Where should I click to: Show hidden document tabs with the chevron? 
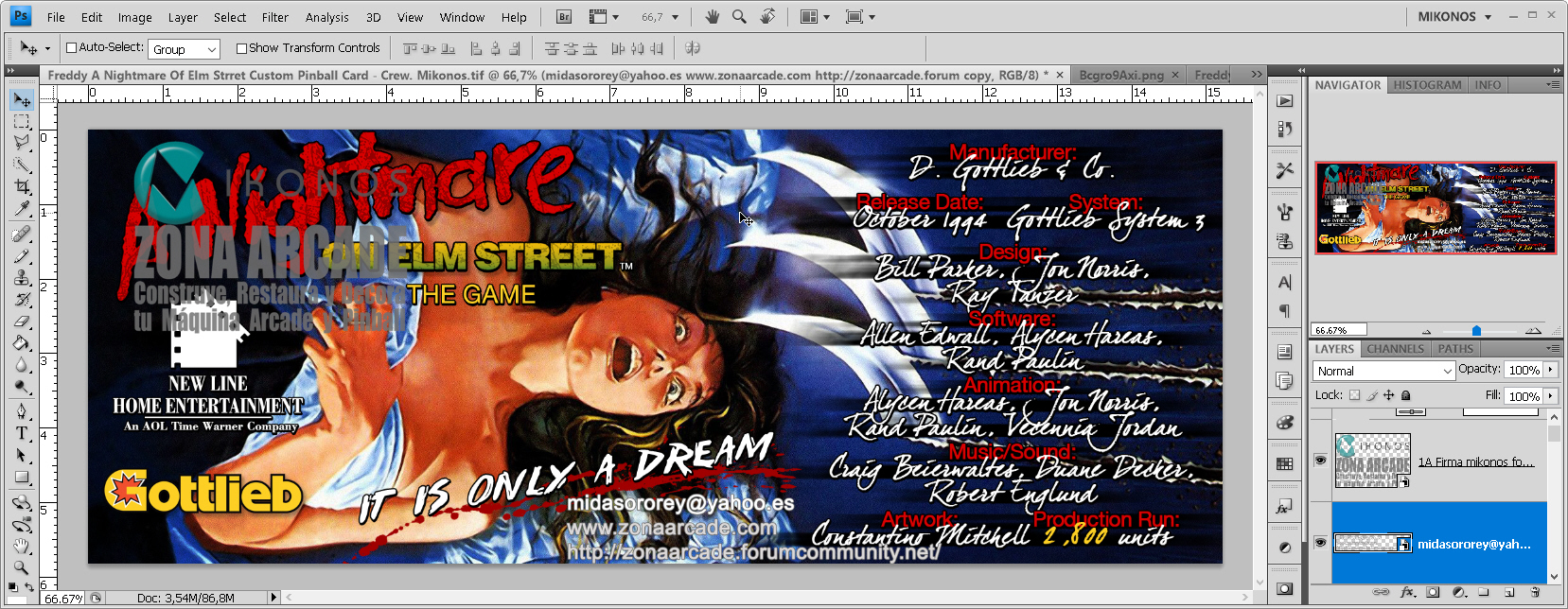(1256, 75)
